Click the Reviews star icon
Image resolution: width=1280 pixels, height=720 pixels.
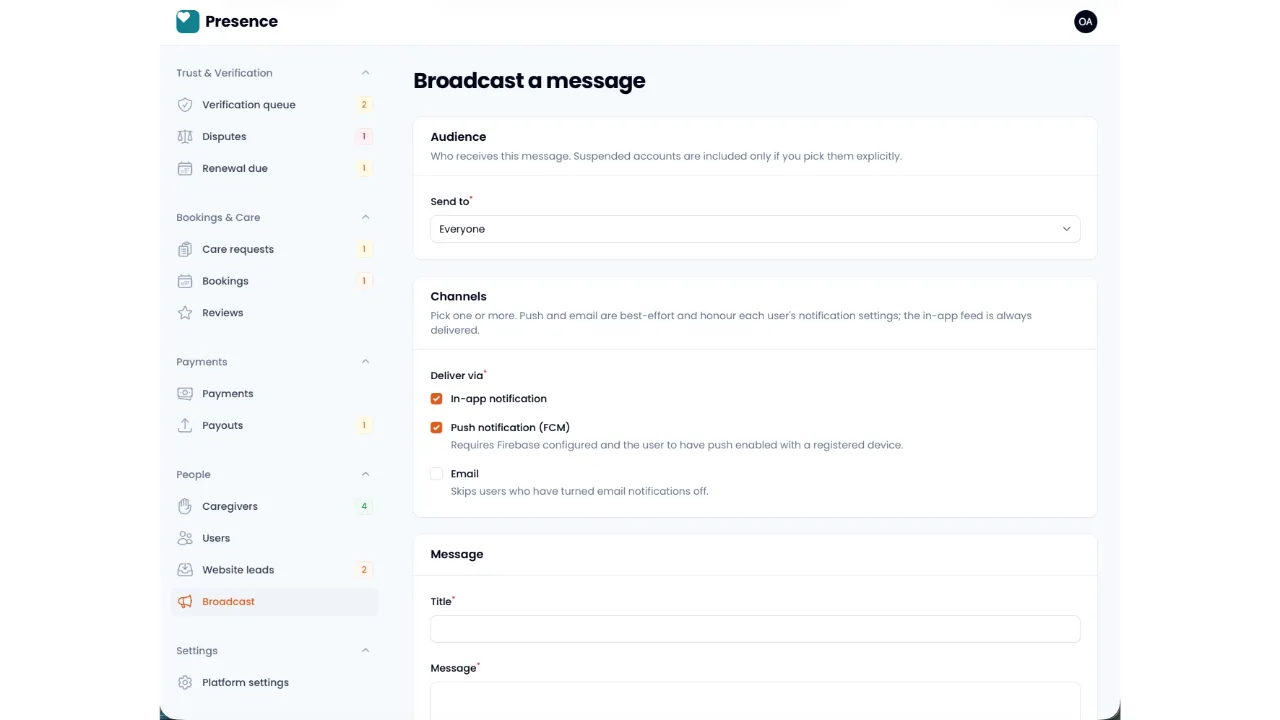pos(185,313)
